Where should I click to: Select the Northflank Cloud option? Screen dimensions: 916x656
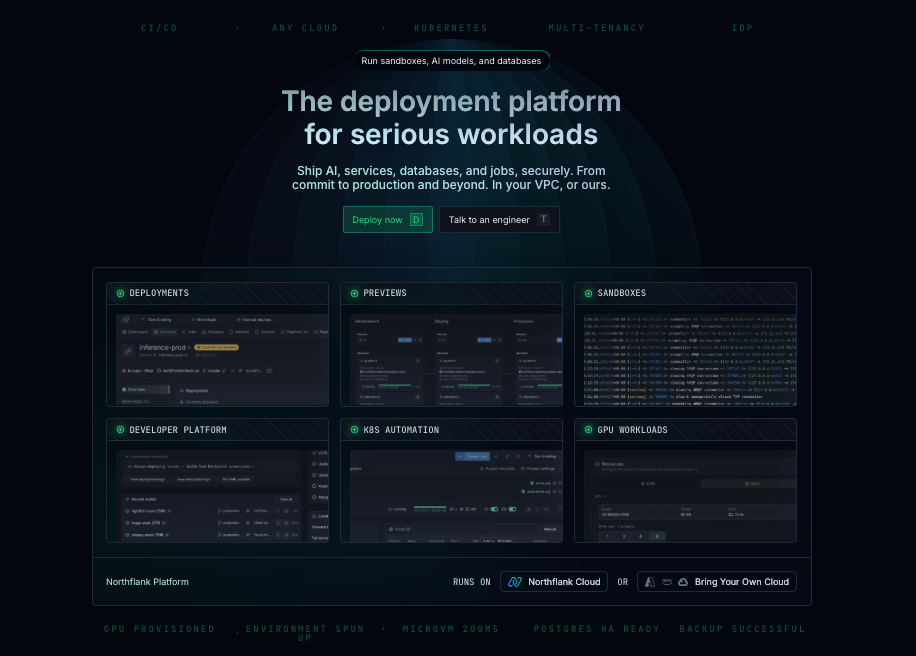(x=554, y=582)
